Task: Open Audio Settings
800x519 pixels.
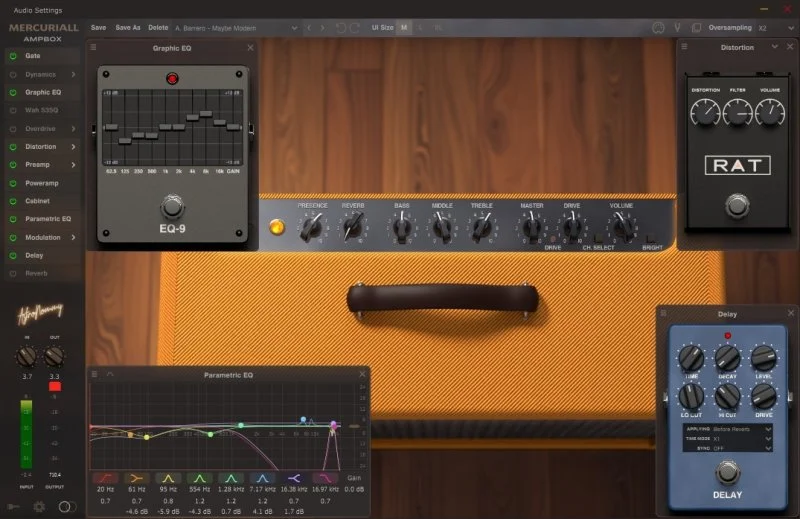Action: coord(38,10)
